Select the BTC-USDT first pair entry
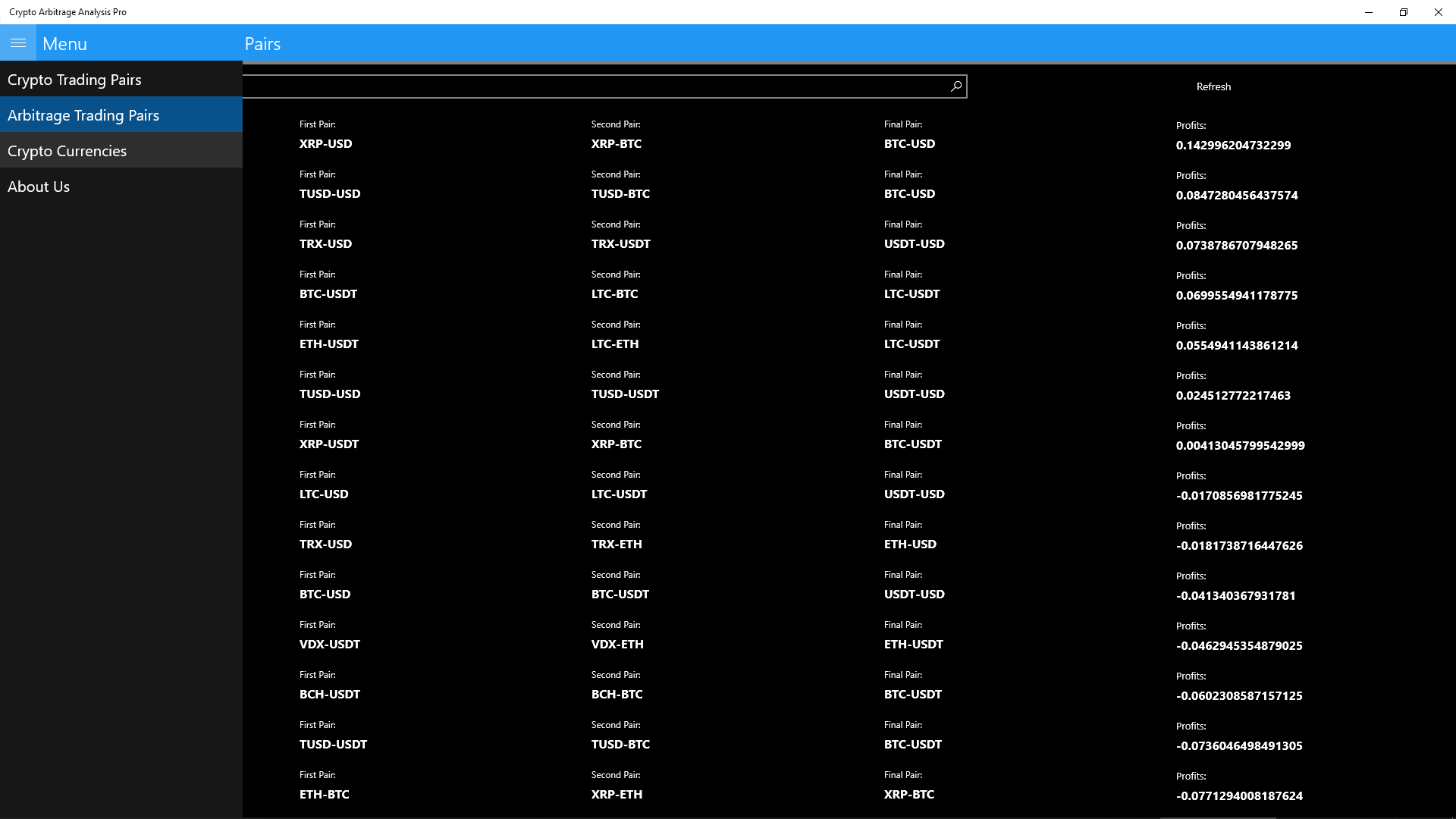 click(x=328, y=294)
